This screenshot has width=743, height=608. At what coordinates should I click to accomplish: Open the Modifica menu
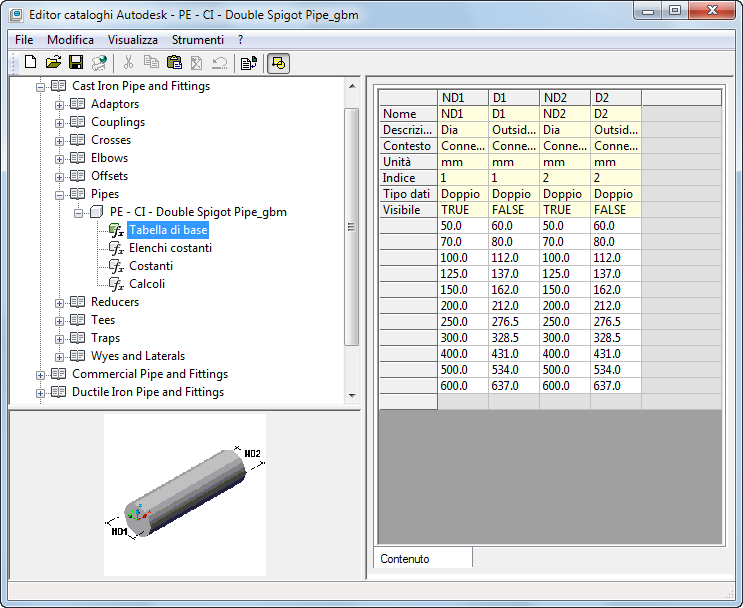[x=71, y=40]
